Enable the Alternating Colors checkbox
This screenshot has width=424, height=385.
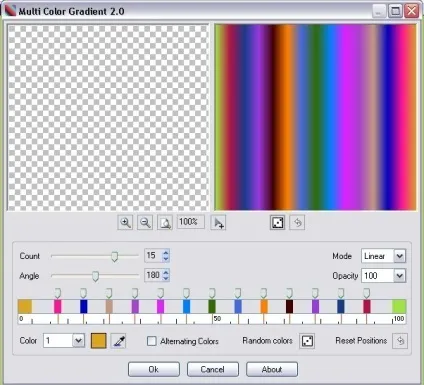click(152, 341)
